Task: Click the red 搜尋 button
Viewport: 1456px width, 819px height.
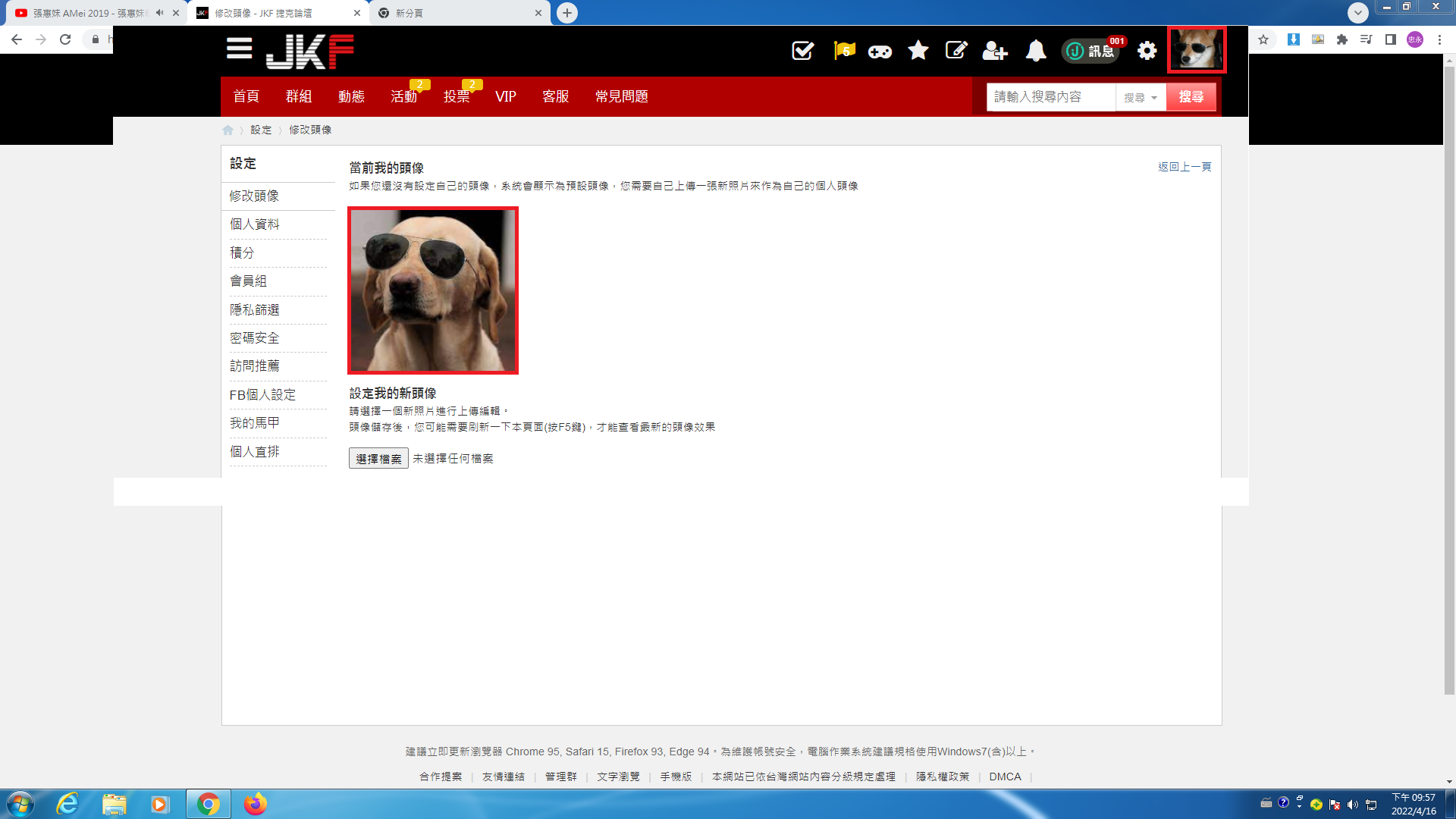Action: (1191, 97)
